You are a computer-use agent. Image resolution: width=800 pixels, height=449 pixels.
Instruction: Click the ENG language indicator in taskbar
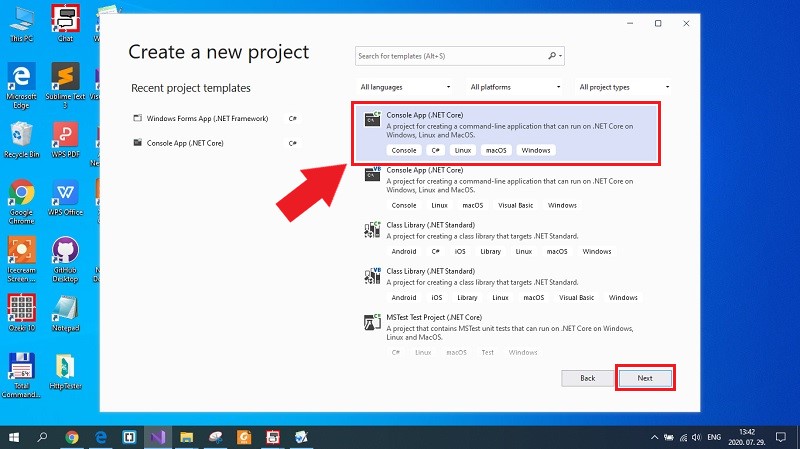[714, 437]
